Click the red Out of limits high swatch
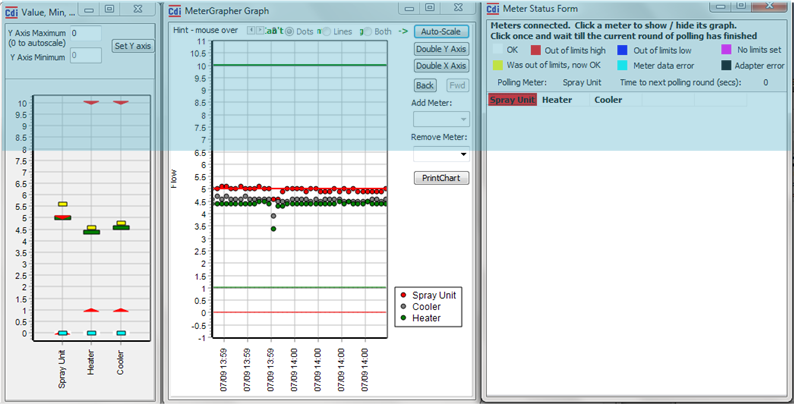This screenshot has height=404, width=795. click(536, 50)
